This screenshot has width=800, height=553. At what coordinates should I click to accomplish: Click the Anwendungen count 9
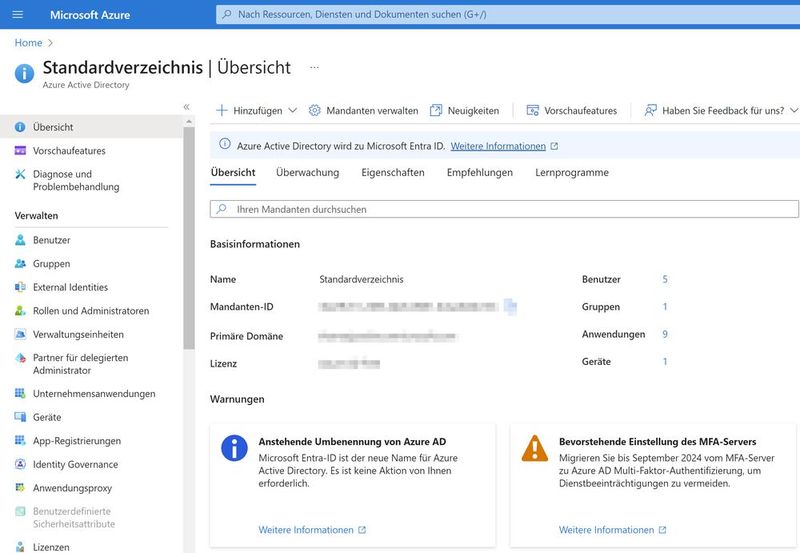pos(665,334)
